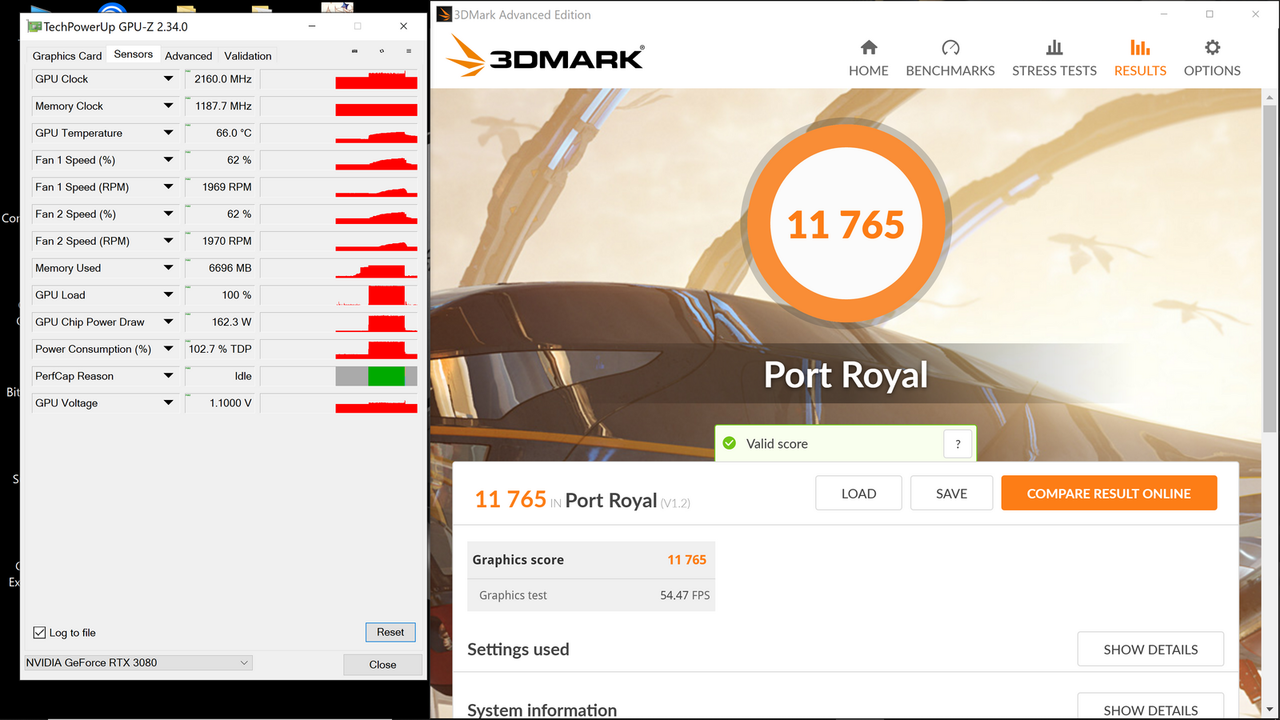This screenshot has height=720, width=1280.
Task: Switch to the Validation tab
Action: point(248,56)
